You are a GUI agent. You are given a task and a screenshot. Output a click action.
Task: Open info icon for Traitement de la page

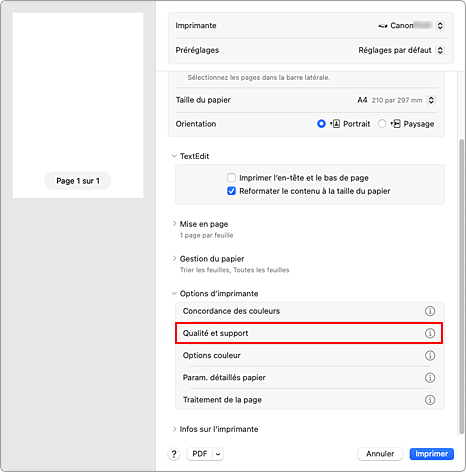pos(430,400)
